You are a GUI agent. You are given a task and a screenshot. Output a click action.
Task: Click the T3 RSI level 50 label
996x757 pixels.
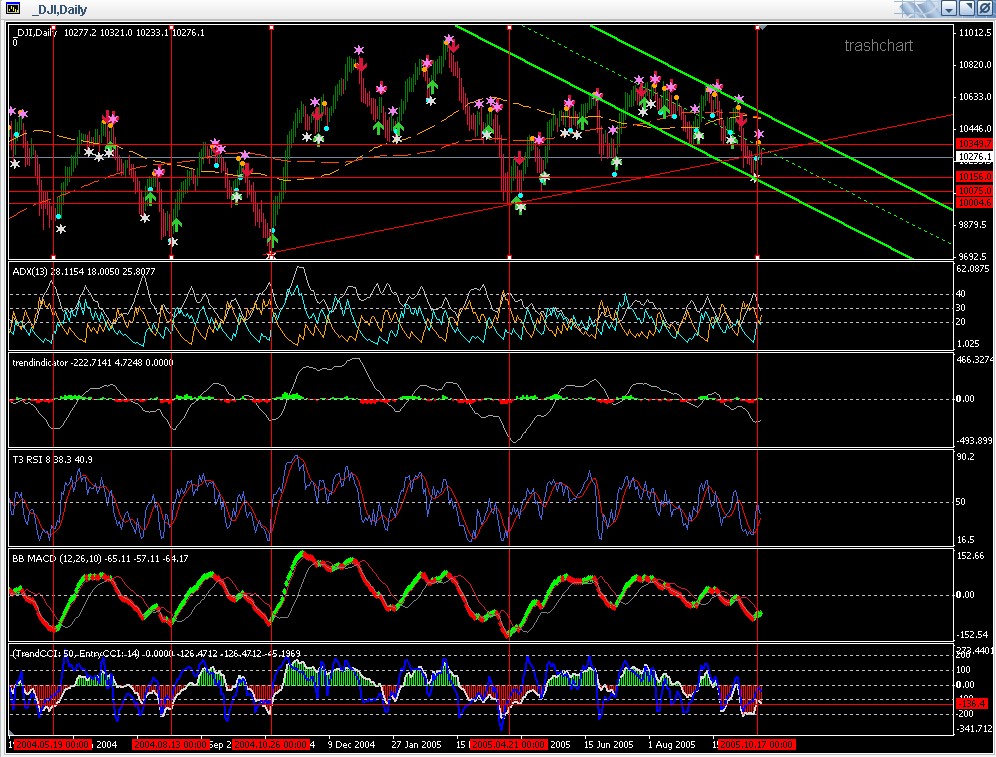[x=961, y=502]
